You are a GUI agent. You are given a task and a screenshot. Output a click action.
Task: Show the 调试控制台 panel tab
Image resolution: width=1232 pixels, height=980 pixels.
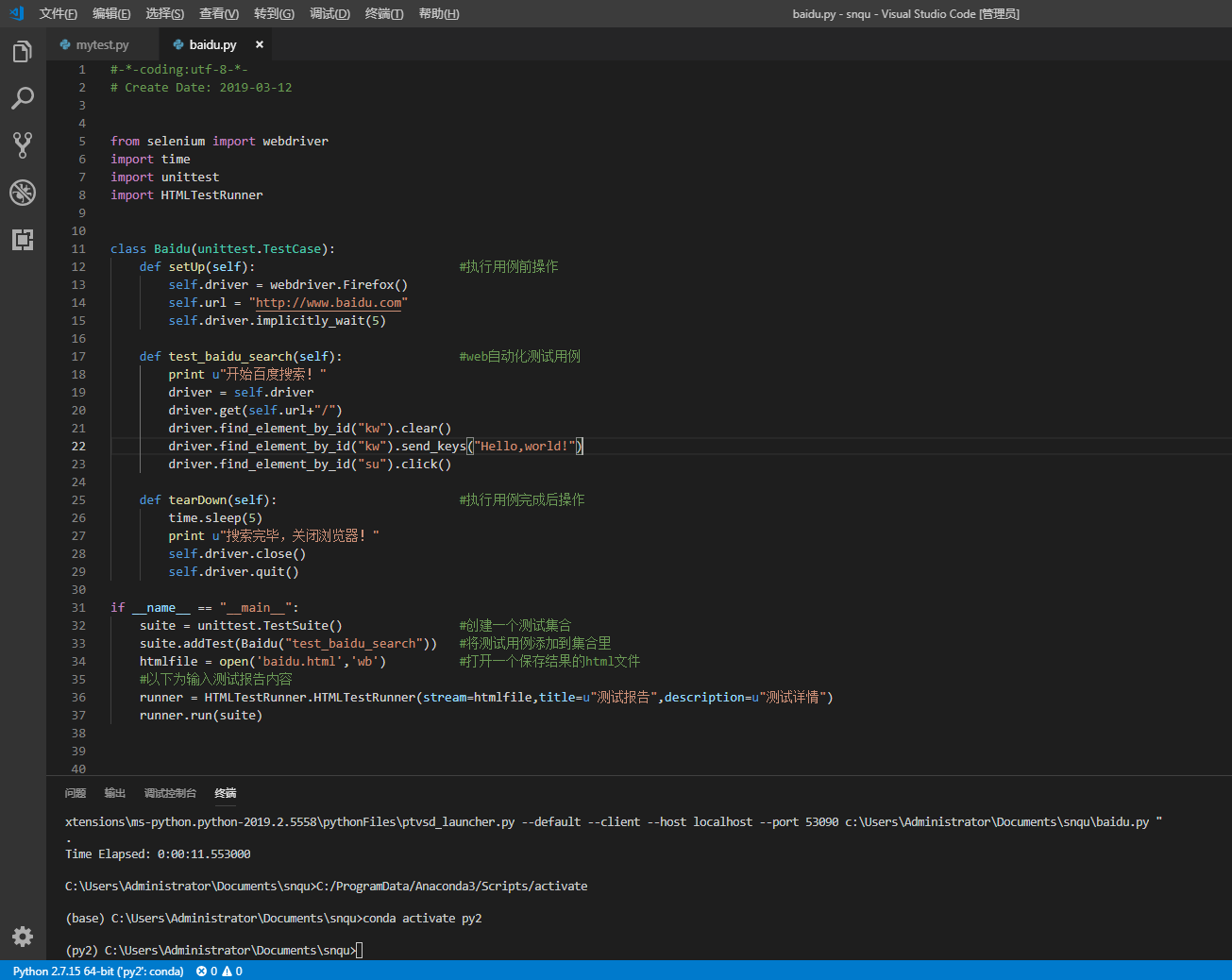[x=170, y=793]
